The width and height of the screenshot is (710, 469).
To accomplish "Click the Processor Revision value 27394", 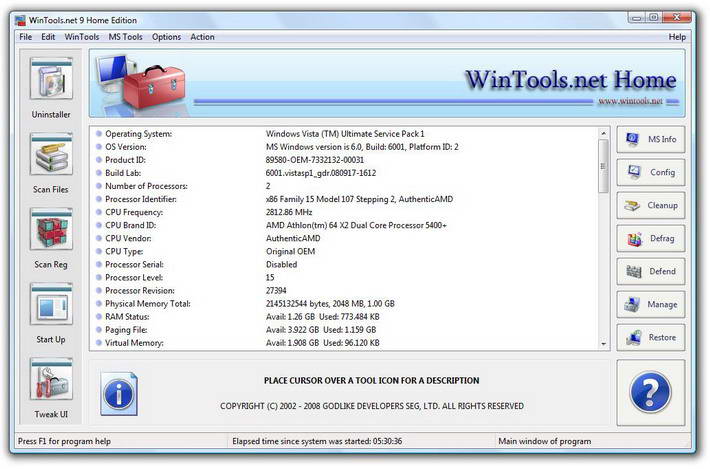I will pyautogui.click(x=276, y=291).
